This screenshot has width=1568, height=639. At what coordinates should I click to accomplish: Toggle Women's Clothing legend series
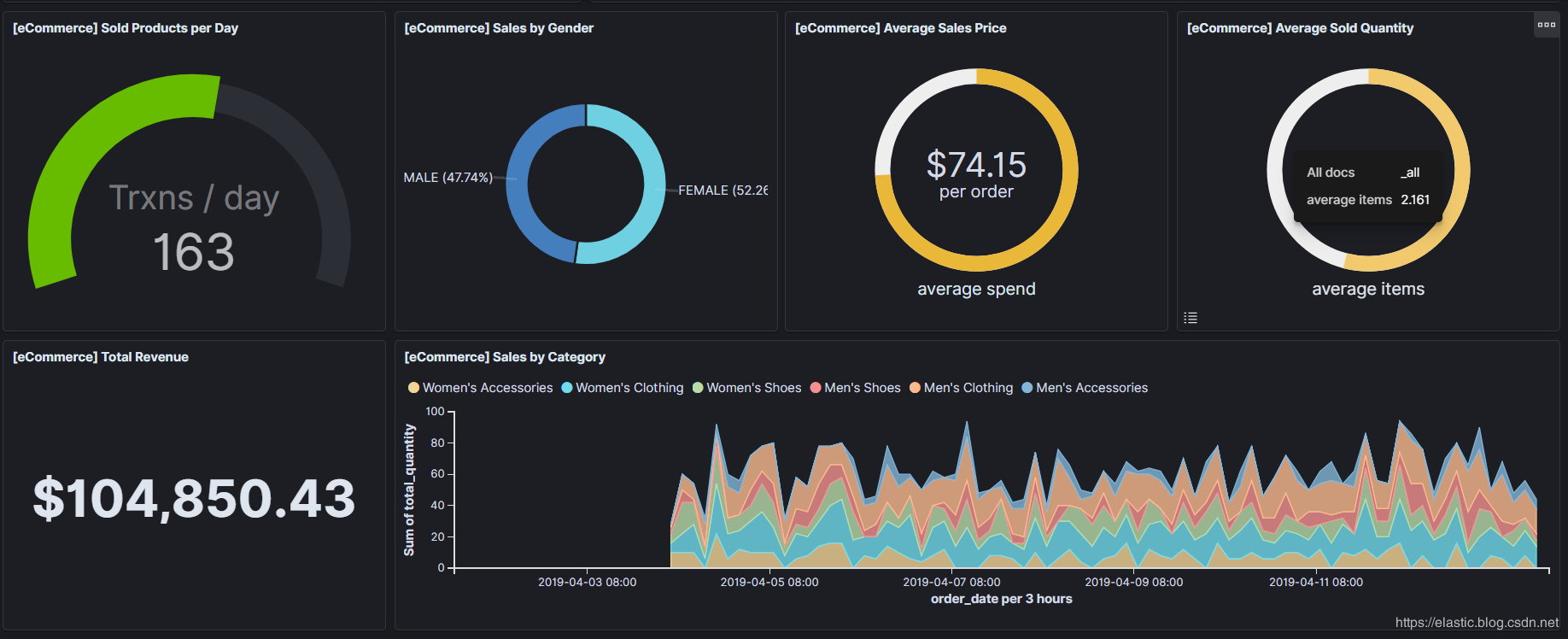623,388
